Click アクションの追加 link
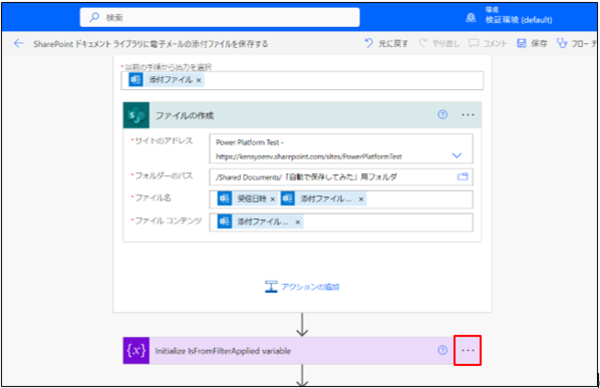 tap(310, 287)
